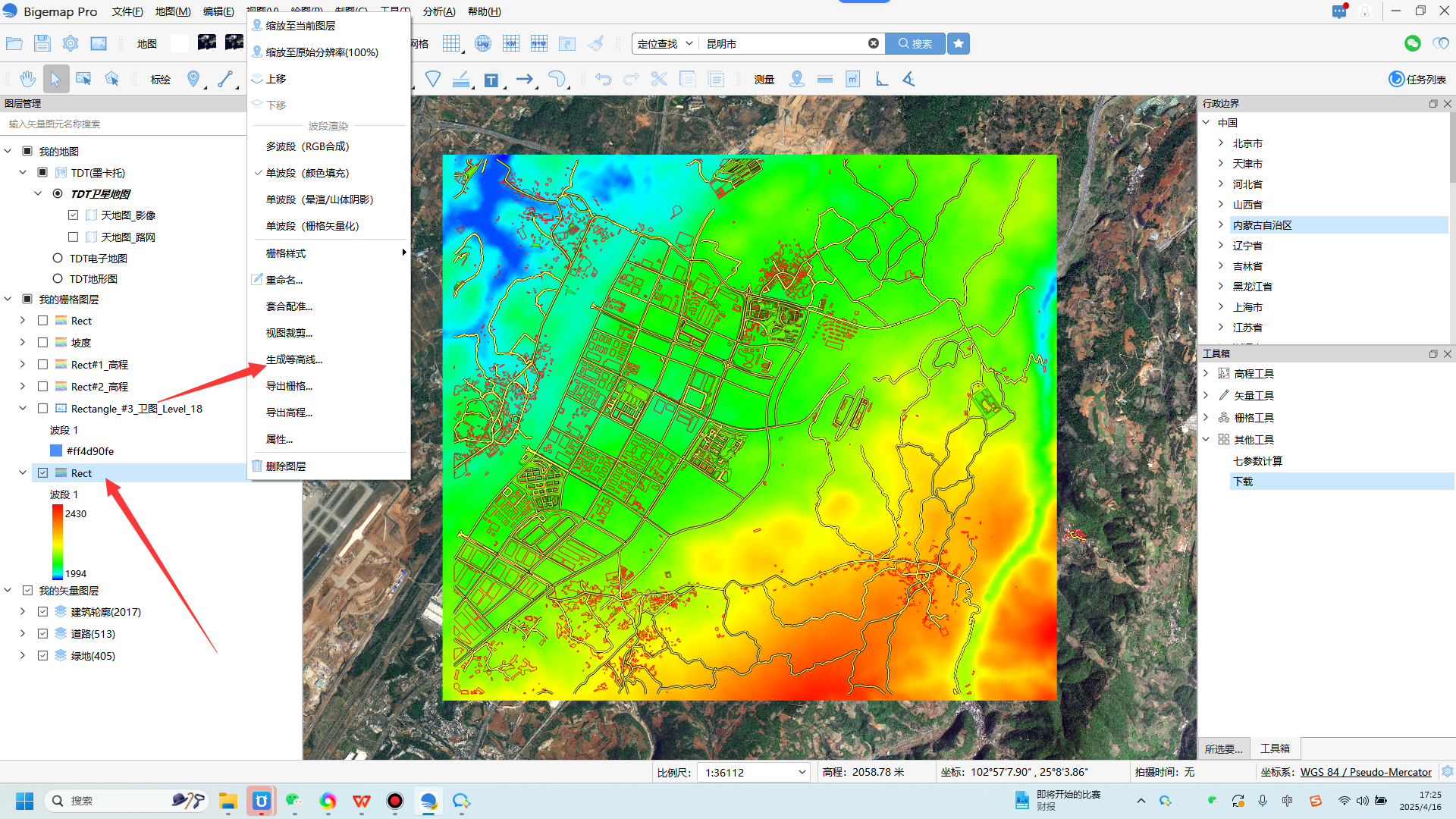Select the pan hand tool
Image resolution: width=1456 pixels, height=819 pixels.
tap(28, 79)
